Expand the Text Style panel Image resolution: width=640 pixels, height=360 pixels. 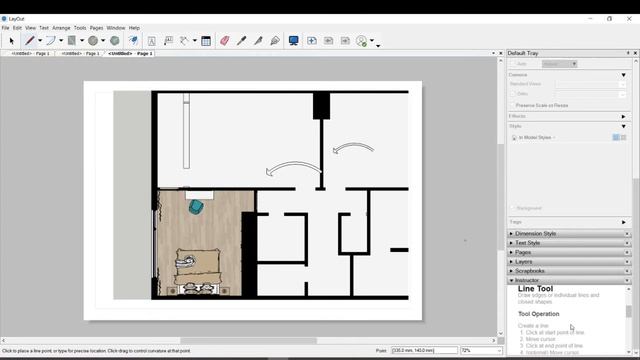[511, 243]
